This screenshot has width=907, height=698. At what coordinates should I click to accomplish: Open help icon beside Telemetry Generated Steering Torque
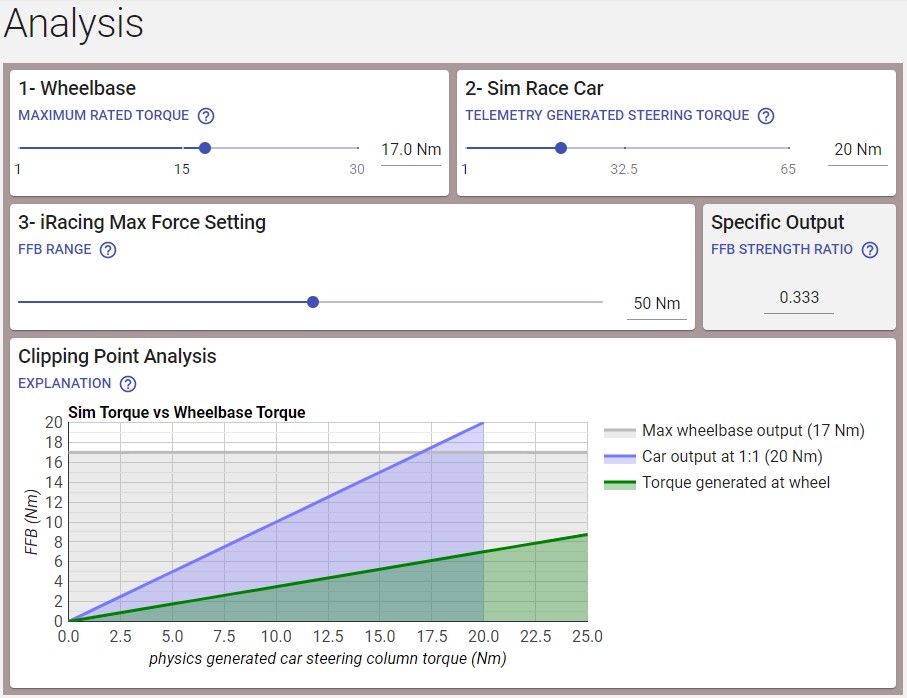click(x=766, y=116)
